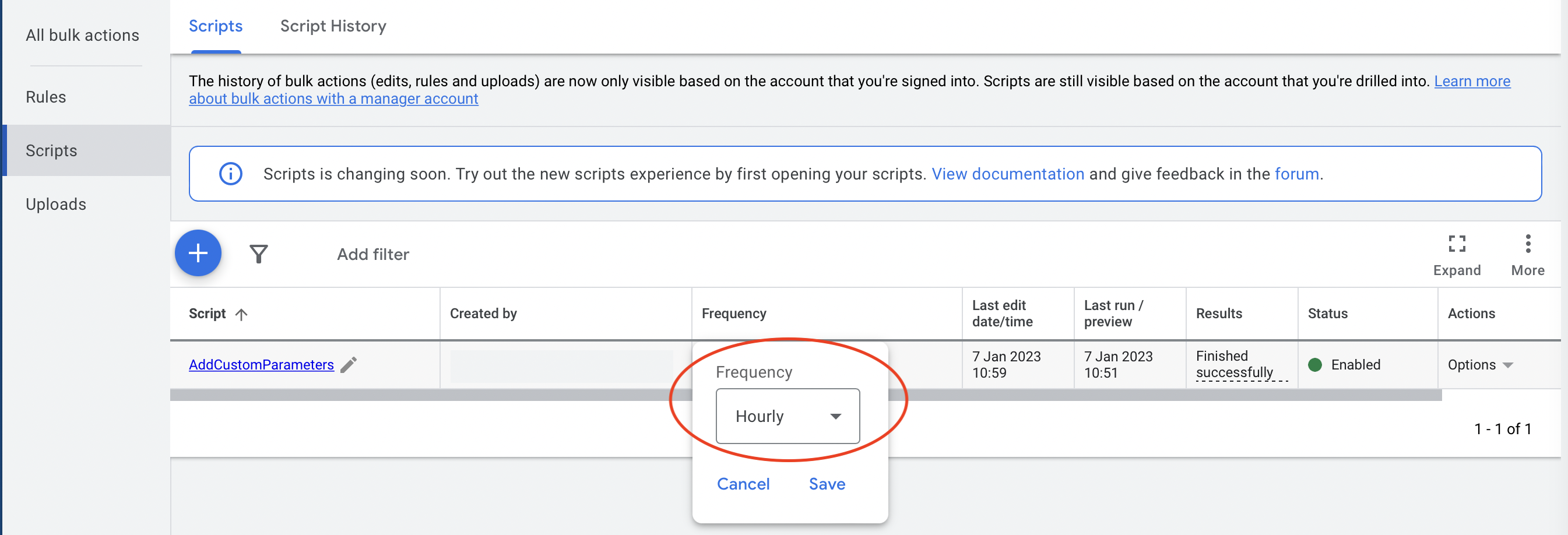1568x535 pixels.
Task: Open the More three-dot menu
Action: point(1528,244)
